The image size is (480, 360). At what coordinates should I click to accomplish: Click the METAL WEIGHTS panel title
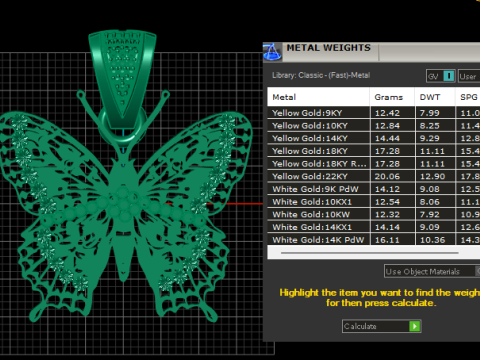click(329, 48)
